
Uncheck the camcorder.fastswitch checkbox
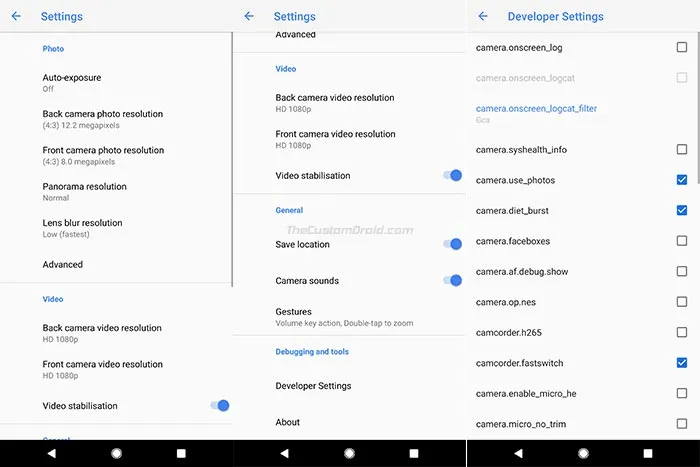click(x=682, y=363)
